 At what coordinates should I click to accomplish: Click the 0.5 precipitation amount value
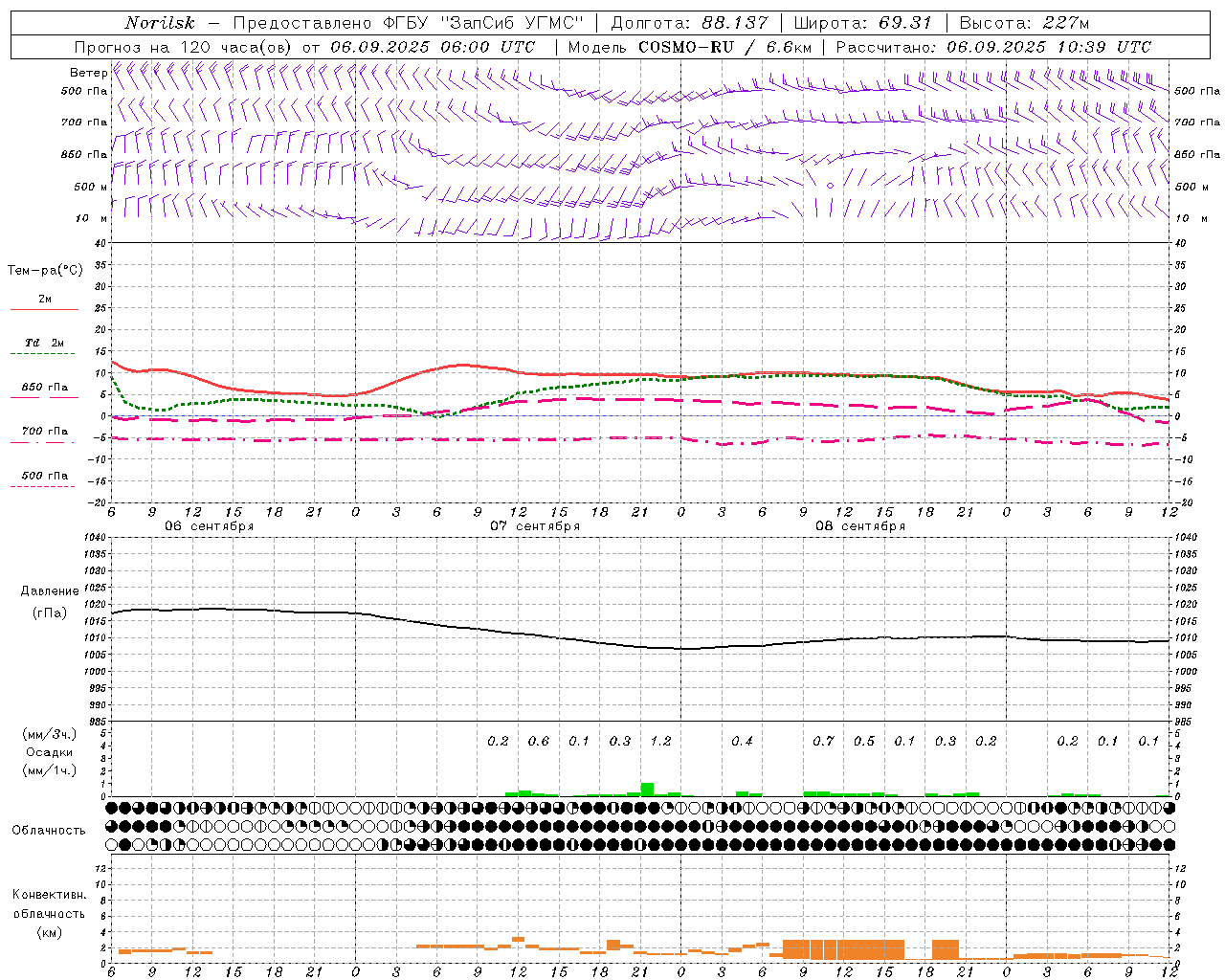pyautogui.click(x=864, y=741)
